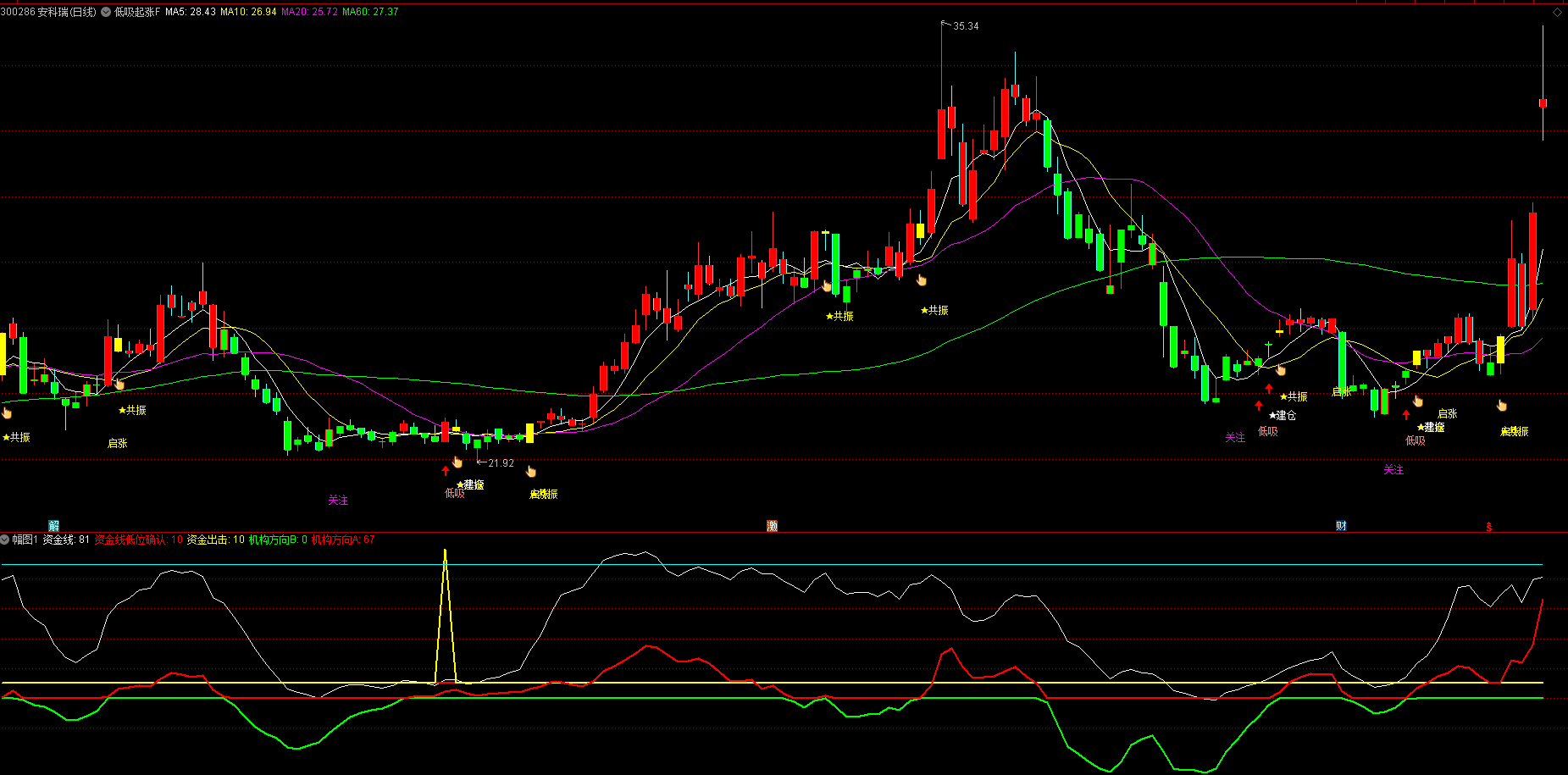Click the MA60: 27.37 legend

(370, 12)
